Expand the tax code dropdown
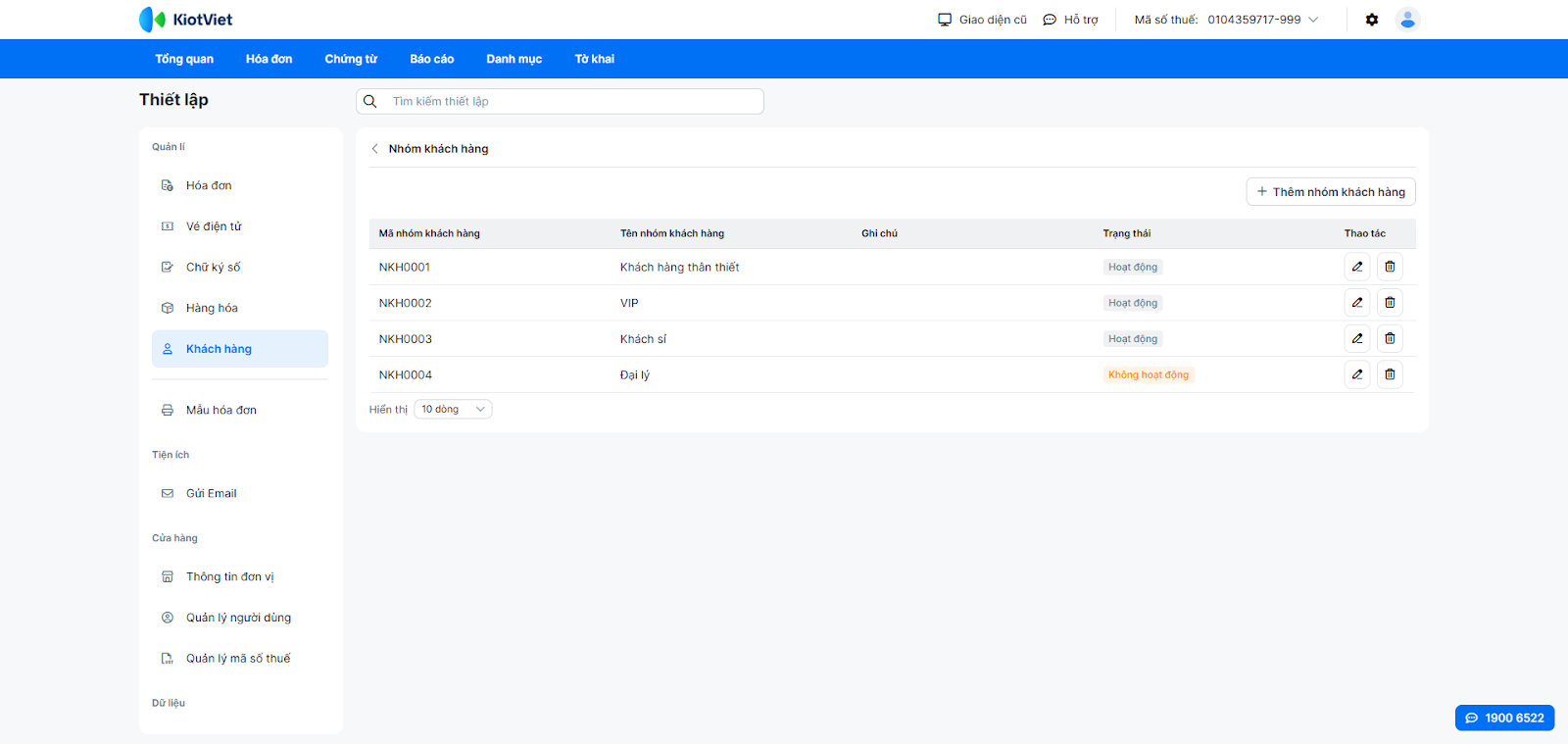 click(x=1313, y=20)
